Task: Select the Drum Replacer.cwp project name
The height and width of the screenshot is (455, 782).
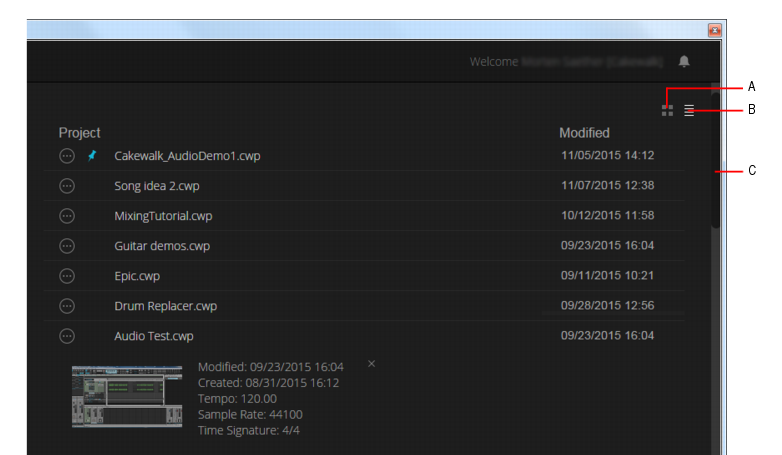Action: pos(165,306)
